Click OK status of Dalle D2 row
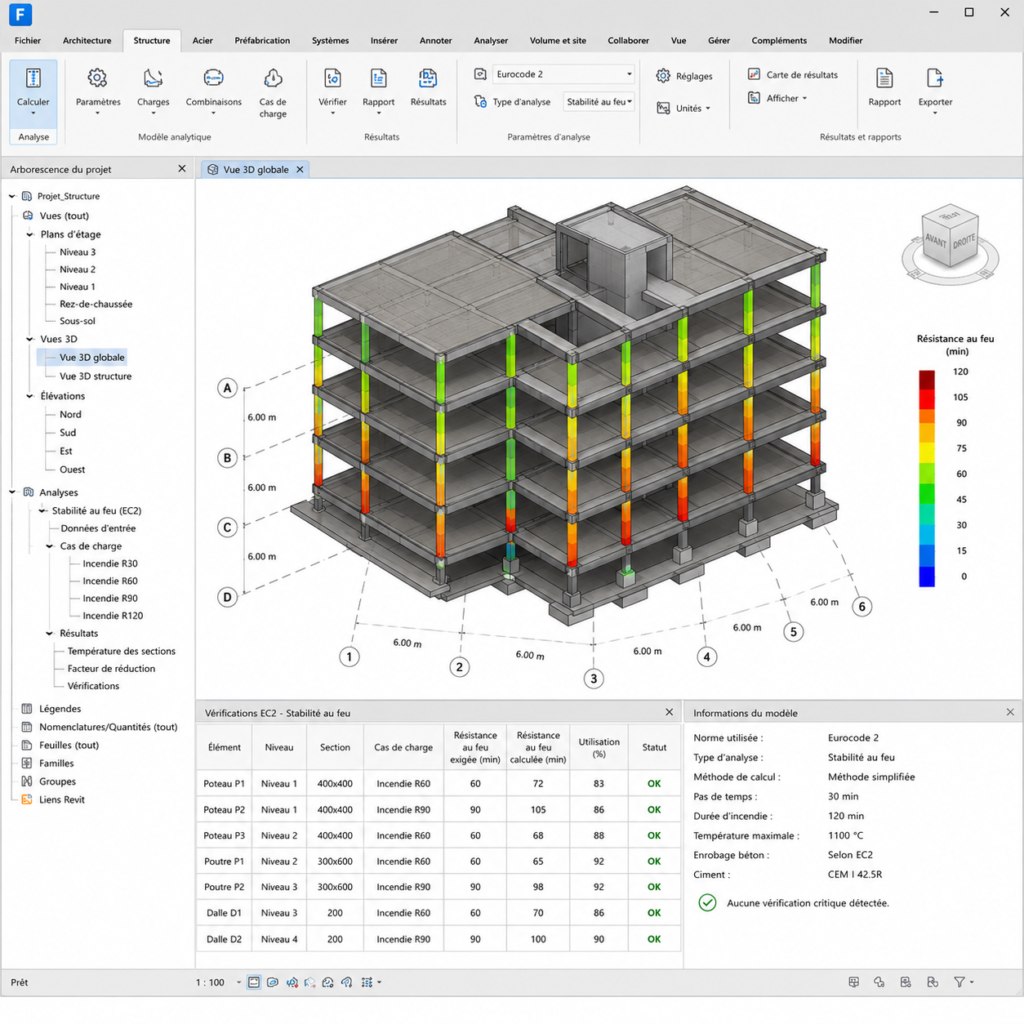 click(x=654, y=939)
